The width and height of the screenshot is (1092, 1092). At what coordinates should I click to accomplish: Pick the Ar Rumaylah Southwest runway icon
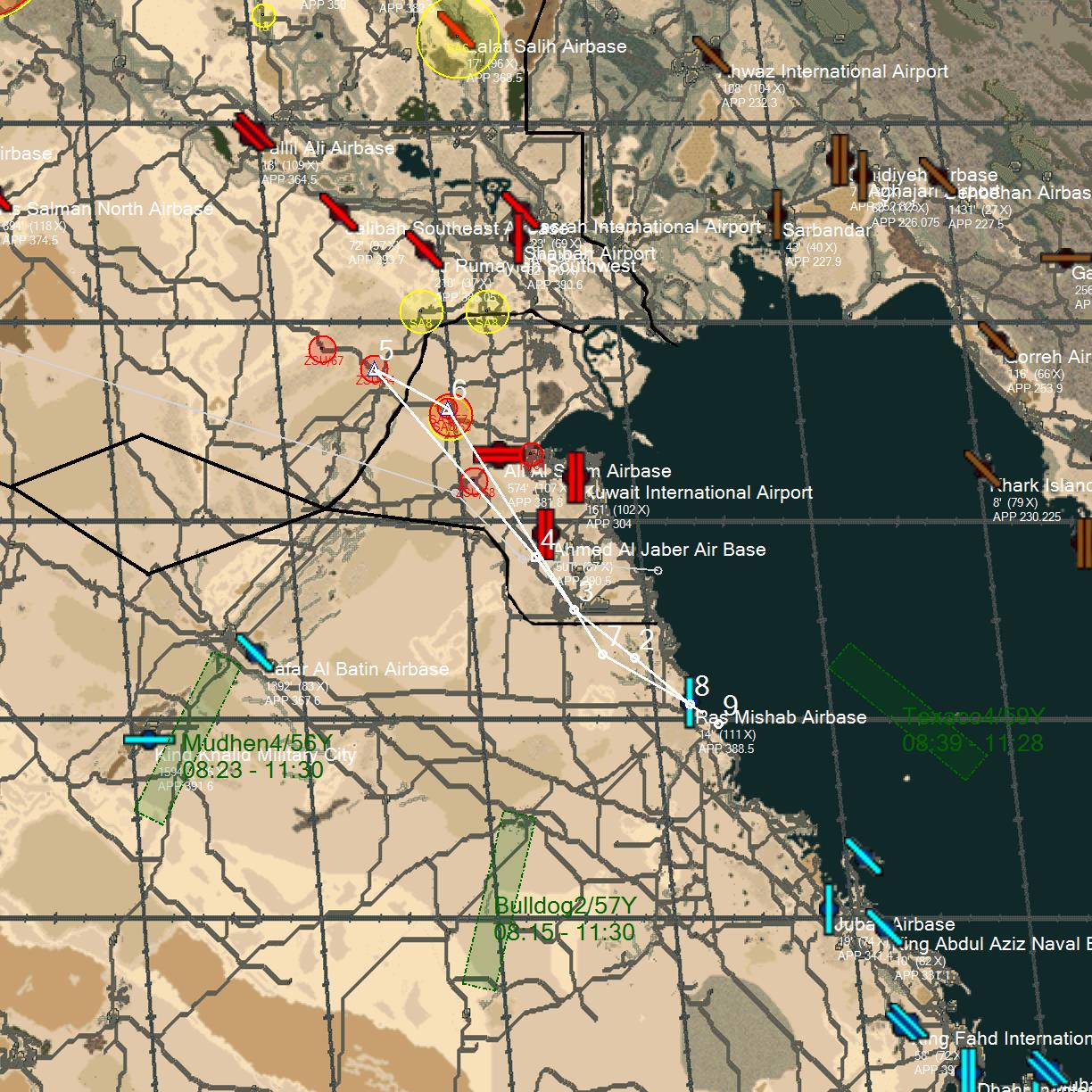424,248
